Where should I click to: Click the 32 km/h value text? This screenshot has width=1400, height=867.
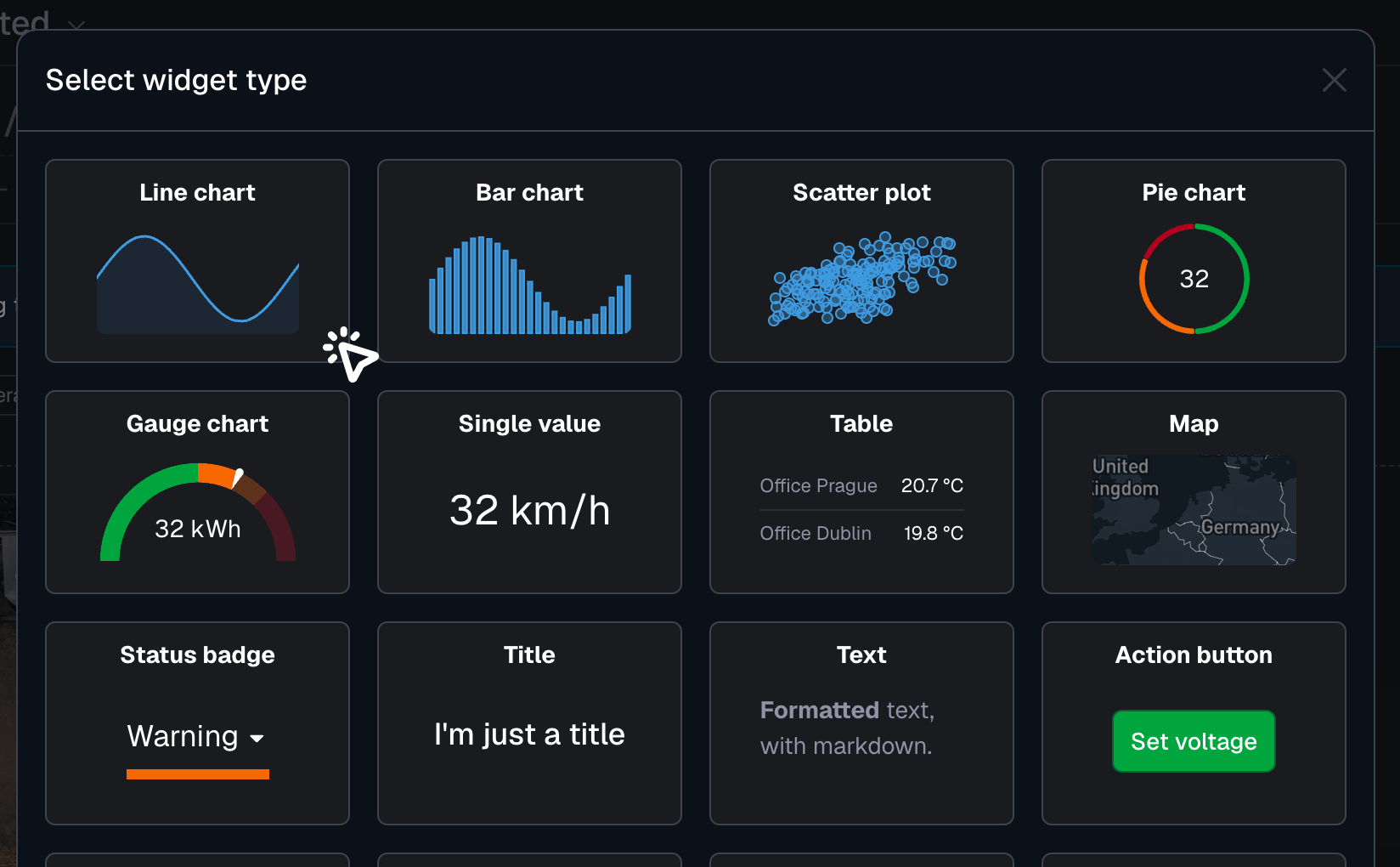(x=529, y=510)
